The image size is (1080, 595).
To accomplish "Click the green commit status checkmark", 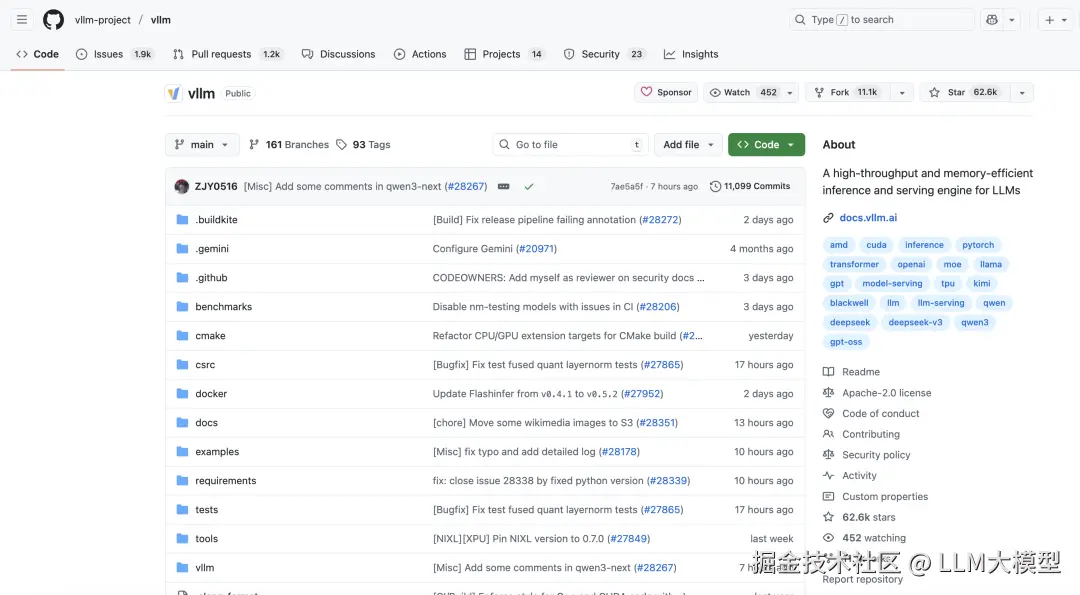I will (529, 187).
